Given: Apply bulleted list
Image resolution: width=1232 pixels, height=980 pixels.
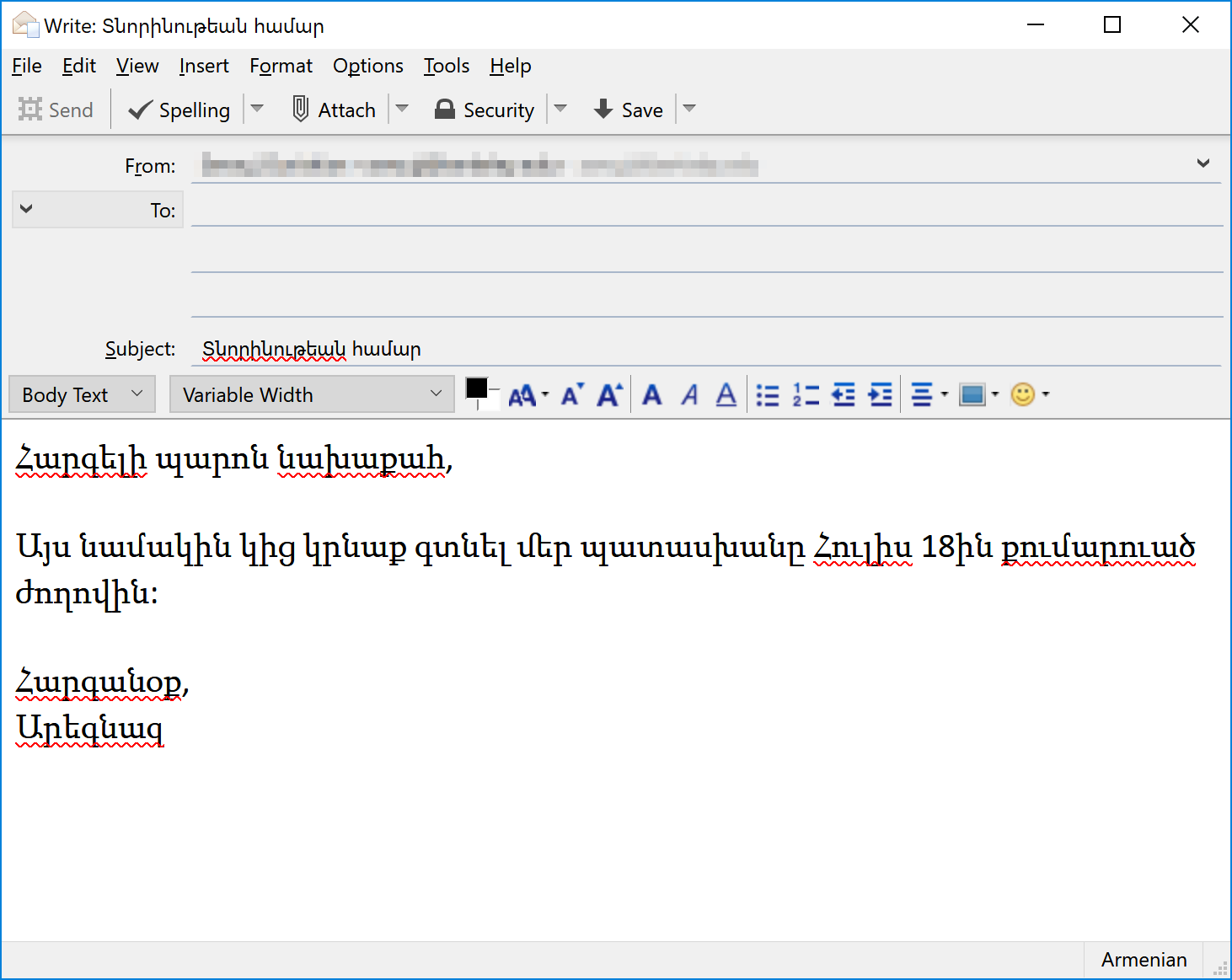Looking at the screenshot, I should point(767,394).
